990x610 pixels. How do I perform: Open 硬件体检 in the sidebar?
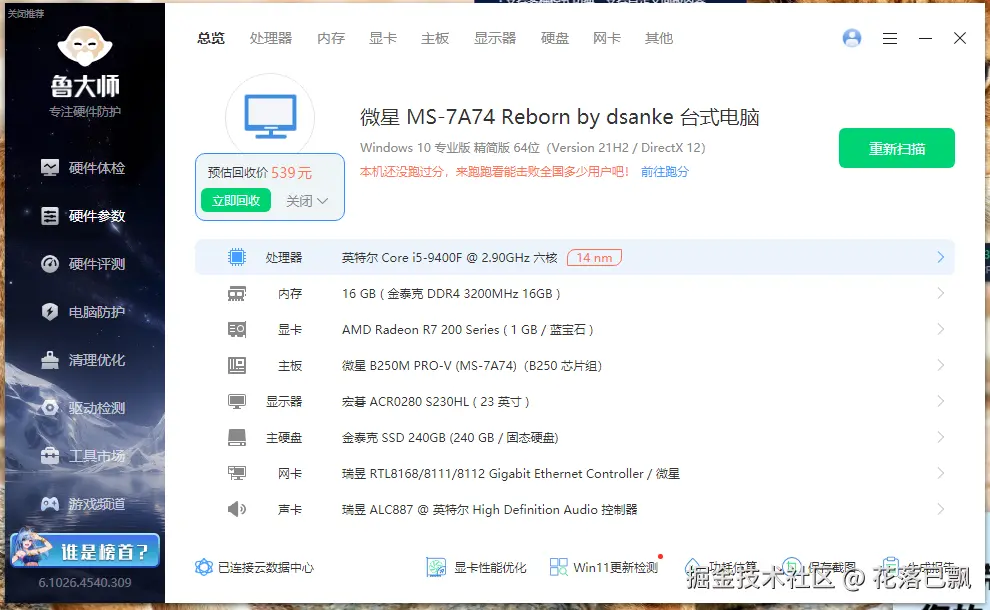click(x=83, y=168)
